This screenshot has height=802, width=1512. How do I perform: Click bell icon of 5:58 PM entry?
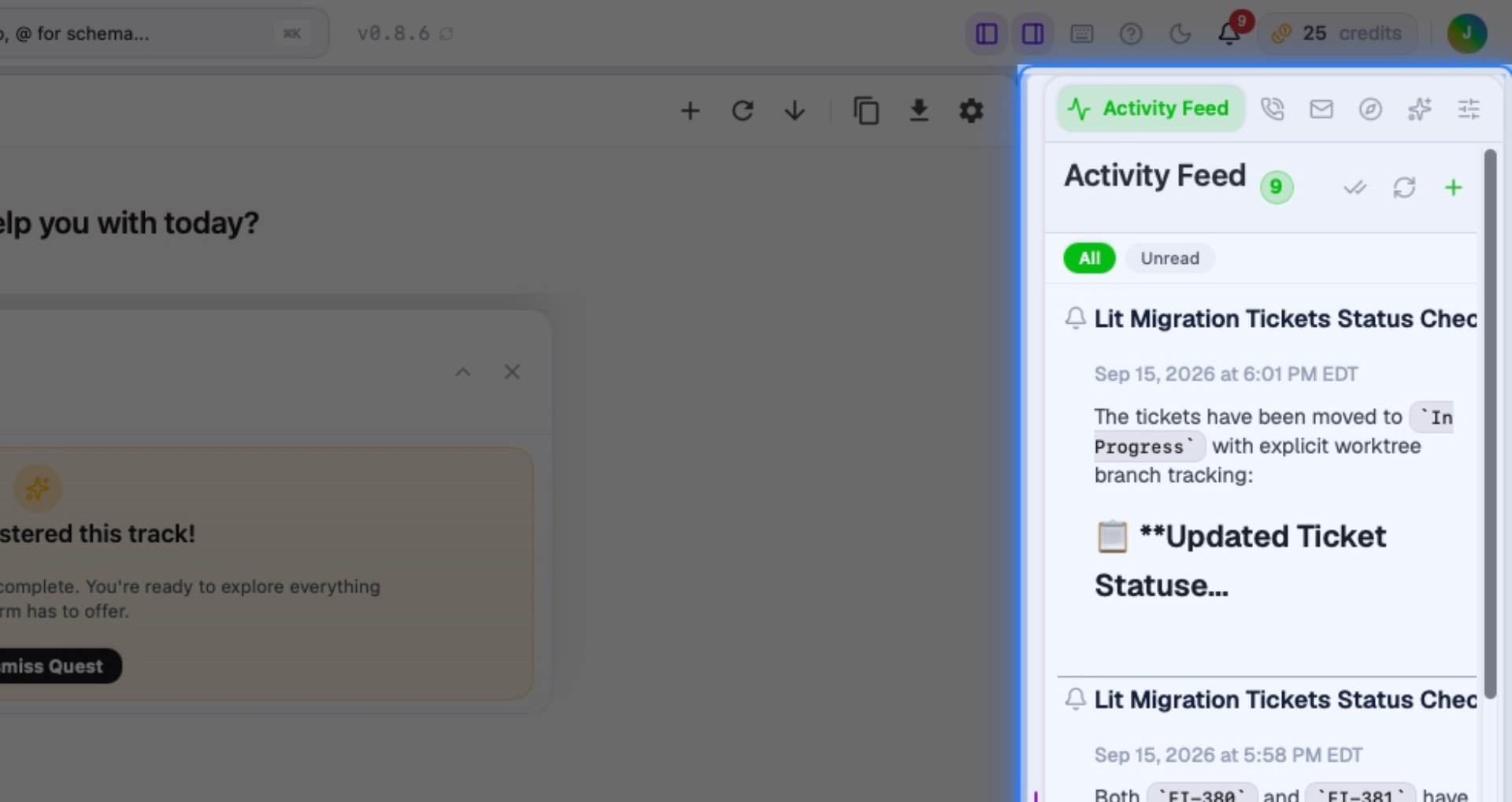pos(1075,699)
